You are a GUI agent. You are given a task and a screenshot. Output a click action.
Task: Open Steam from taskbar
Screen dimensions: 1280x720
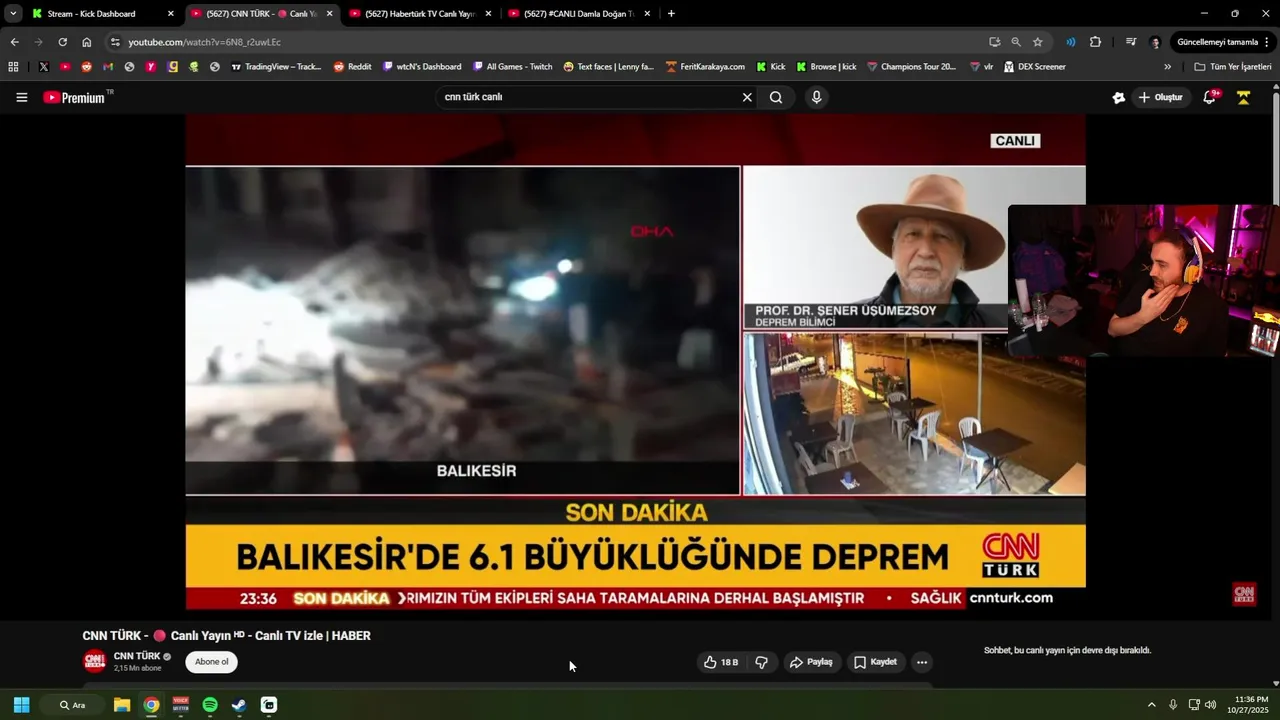(239, 705)
